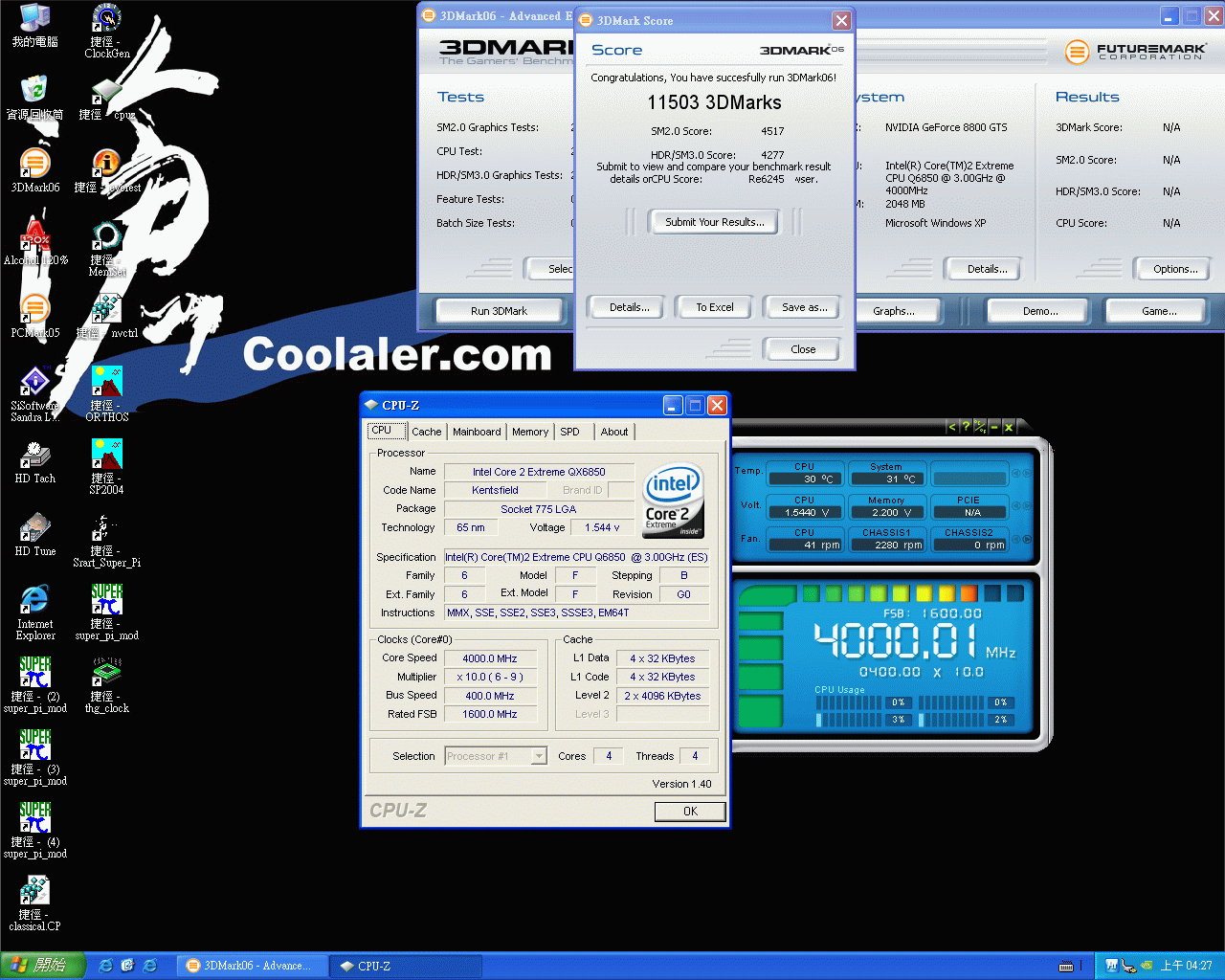The height and width of the screenshot is (980, 1225).
Task: Click the Safely Remove Hardware tray icon
Action: (x=1128, y=966)
